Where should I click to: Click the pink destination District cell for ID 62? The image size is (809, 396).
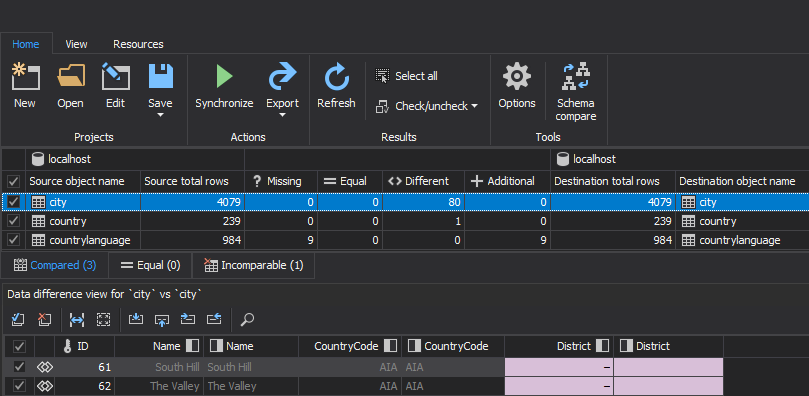click(x=668, y=386)
